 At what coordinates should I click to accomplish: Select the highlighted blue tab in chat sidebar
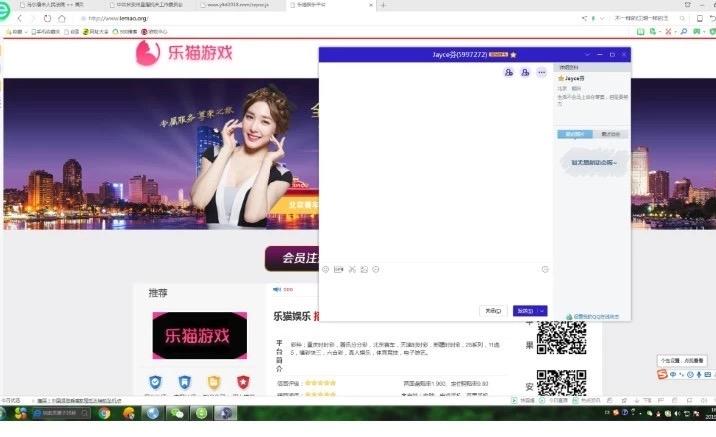pyautogui.click(x=575, y=134)
